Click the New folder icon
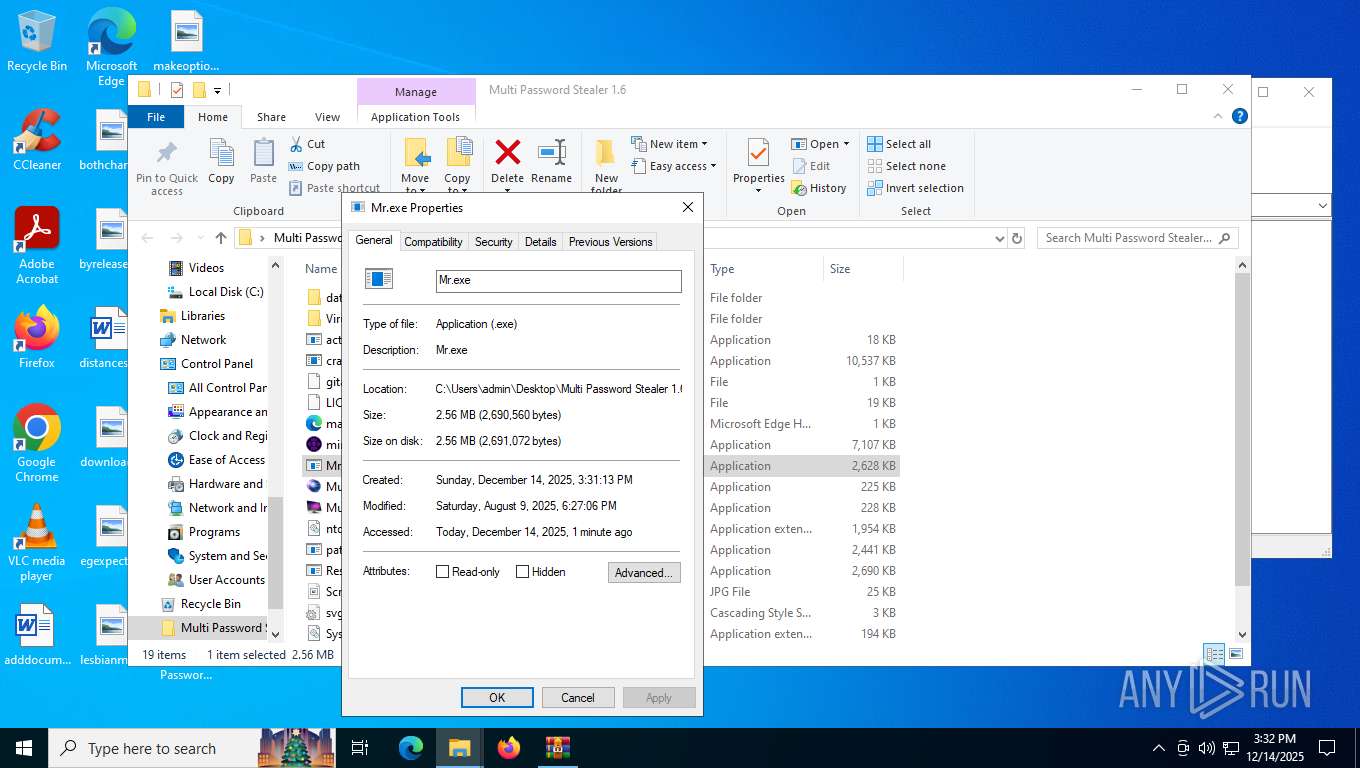 pos(606,153)
